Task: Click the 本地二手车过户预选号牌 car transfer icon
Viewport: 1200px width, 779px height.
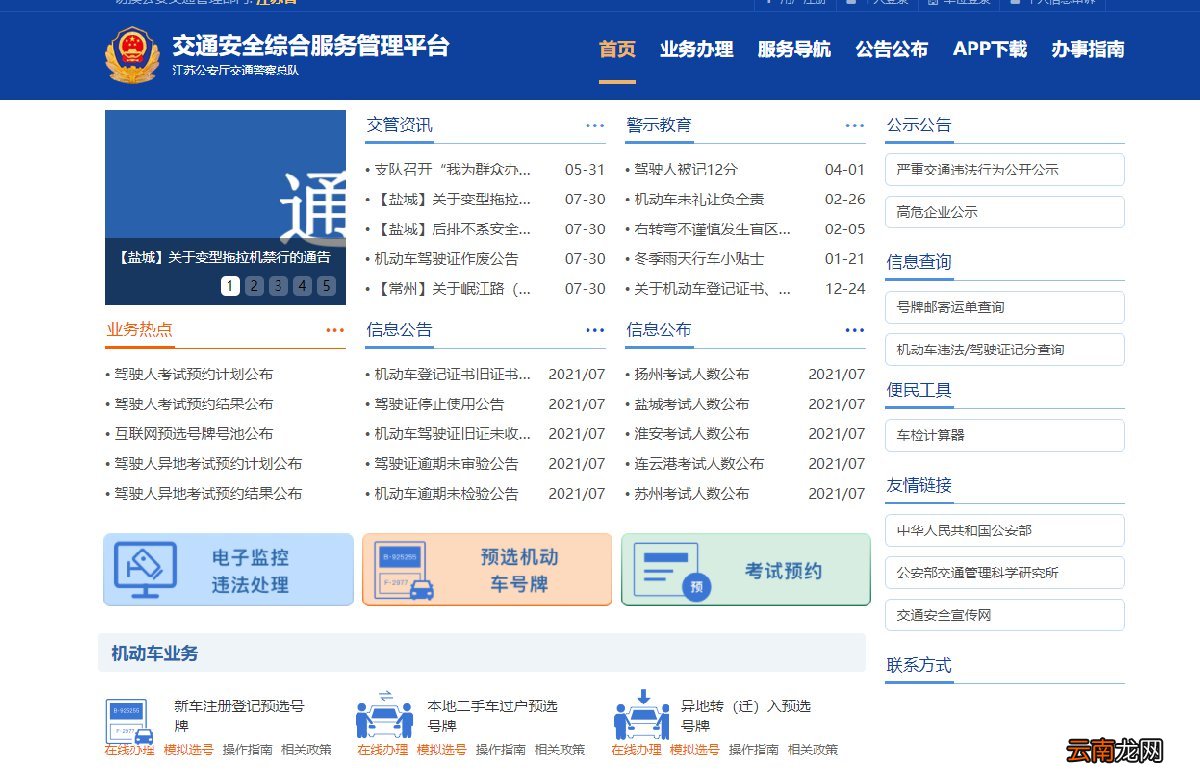Action: [x=385, y=716]
